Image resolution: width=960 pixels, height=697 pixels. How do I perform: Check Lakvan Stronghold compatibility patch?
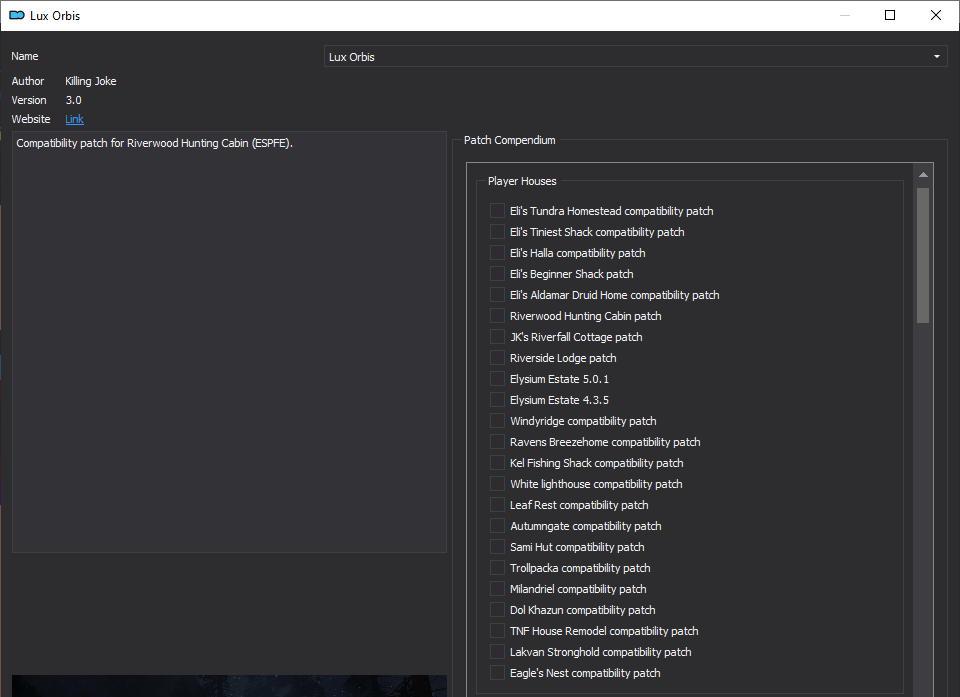(497, 652)
